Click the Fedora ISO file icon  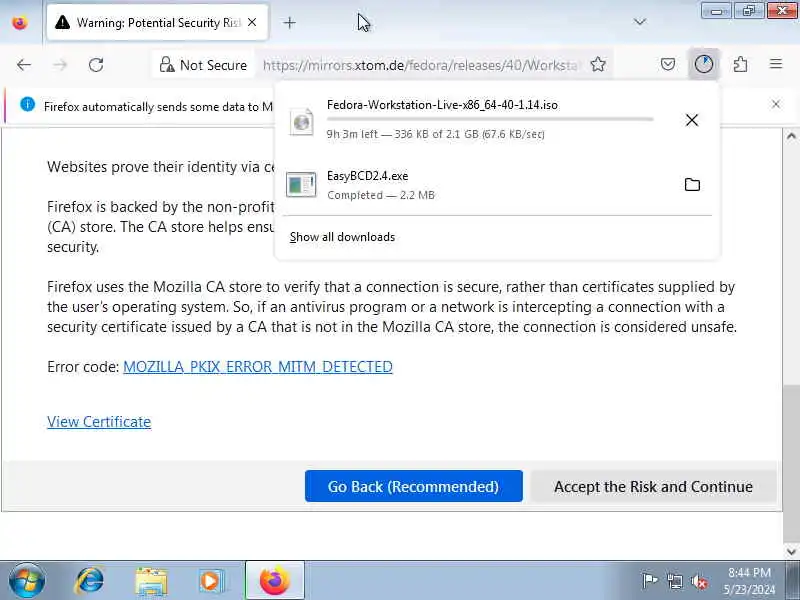(x=302, y=121)
